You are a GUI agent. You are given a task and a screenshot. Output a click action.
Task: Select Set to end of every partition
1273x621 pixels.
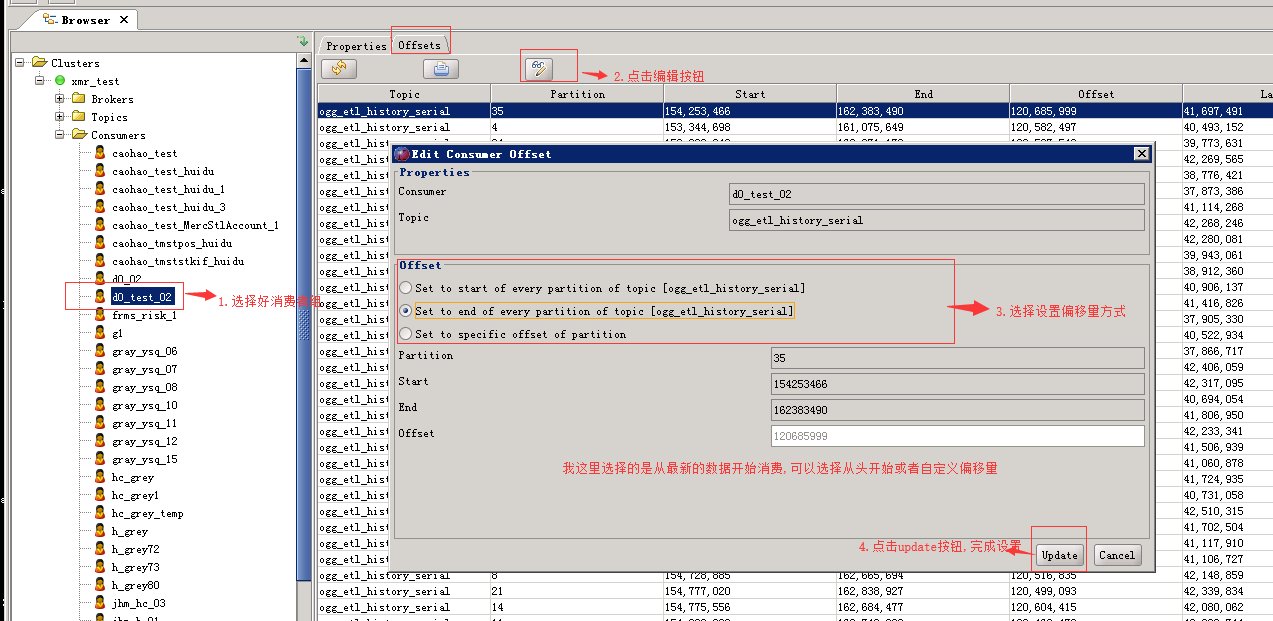pos(405,311)
